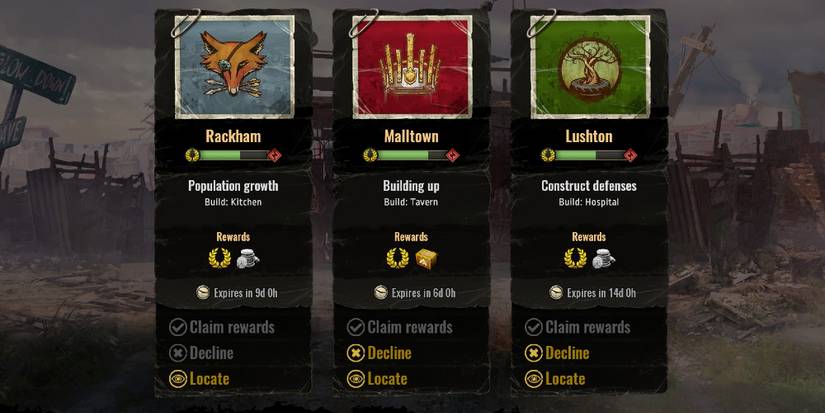Click the laurel reward icon under Rackham

219,258
